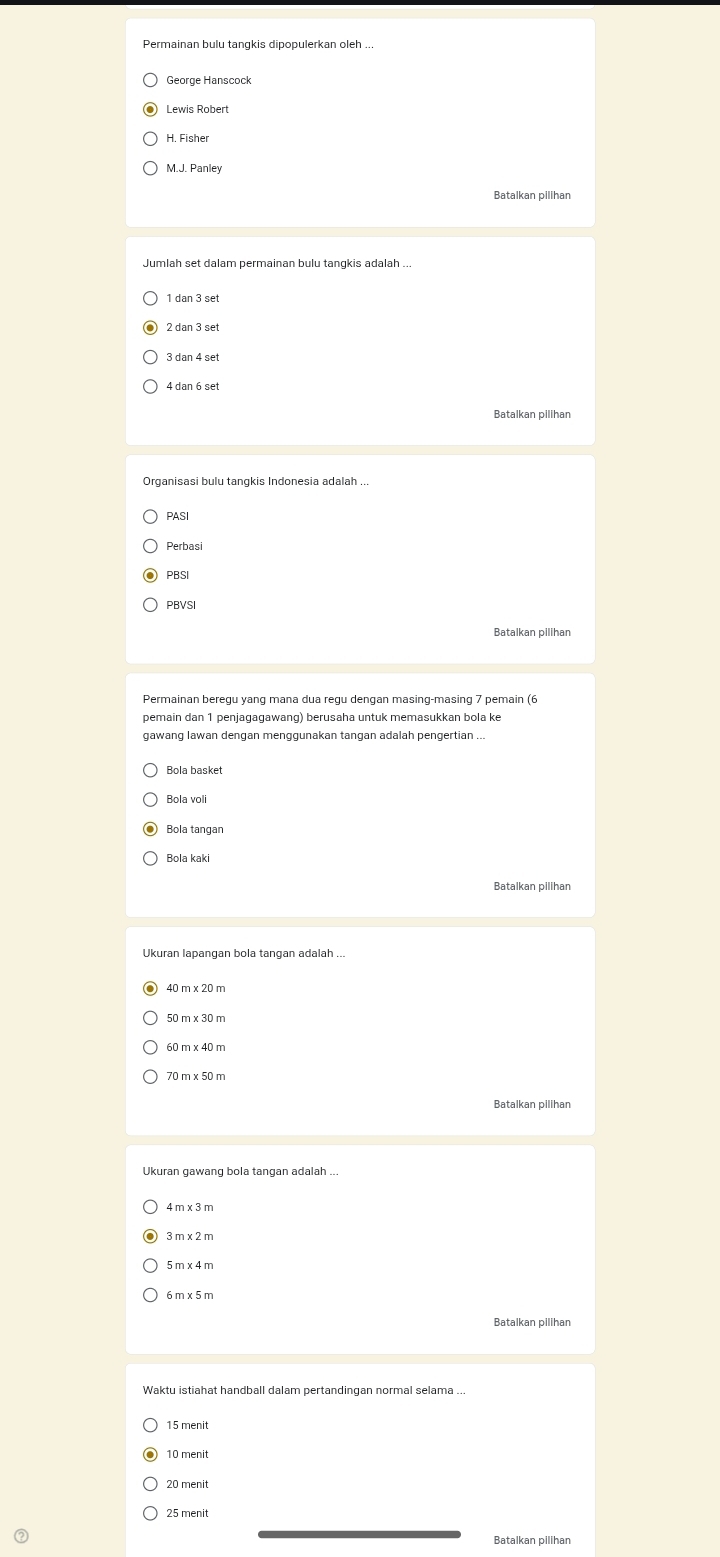Choose PBVSI option

coord(150,605)
